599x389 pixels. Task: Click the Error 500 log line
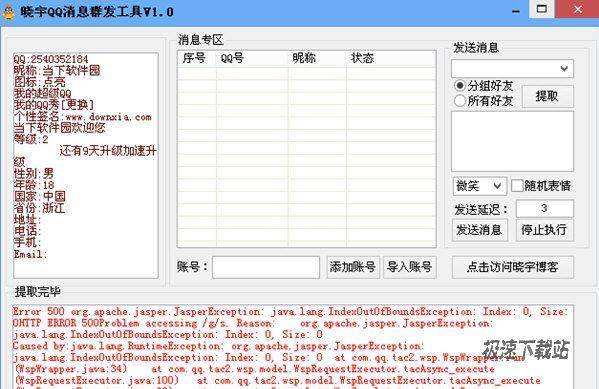[290, 312]
